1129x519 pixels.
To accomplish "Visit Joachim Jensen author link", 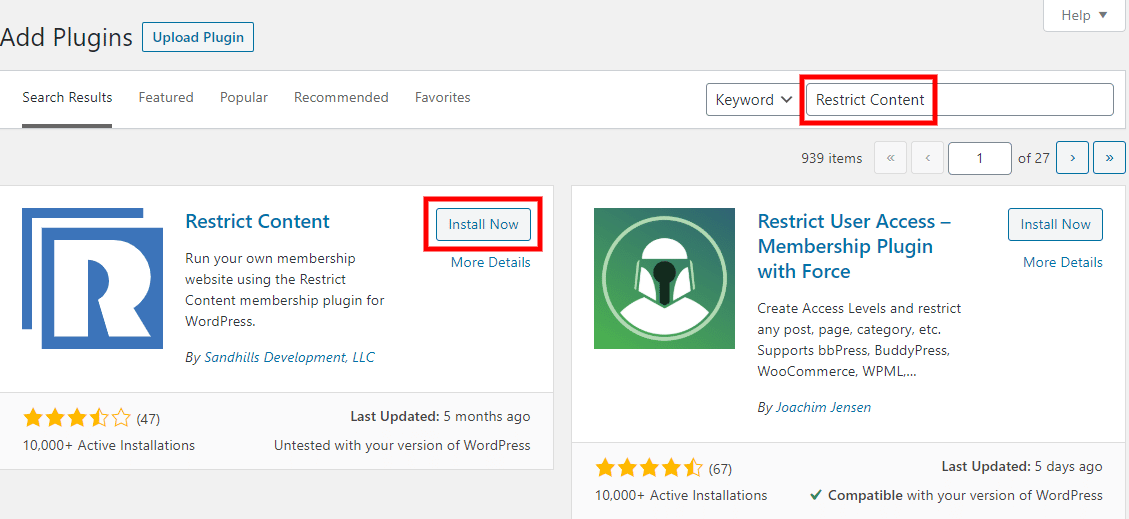I will 823,407.
